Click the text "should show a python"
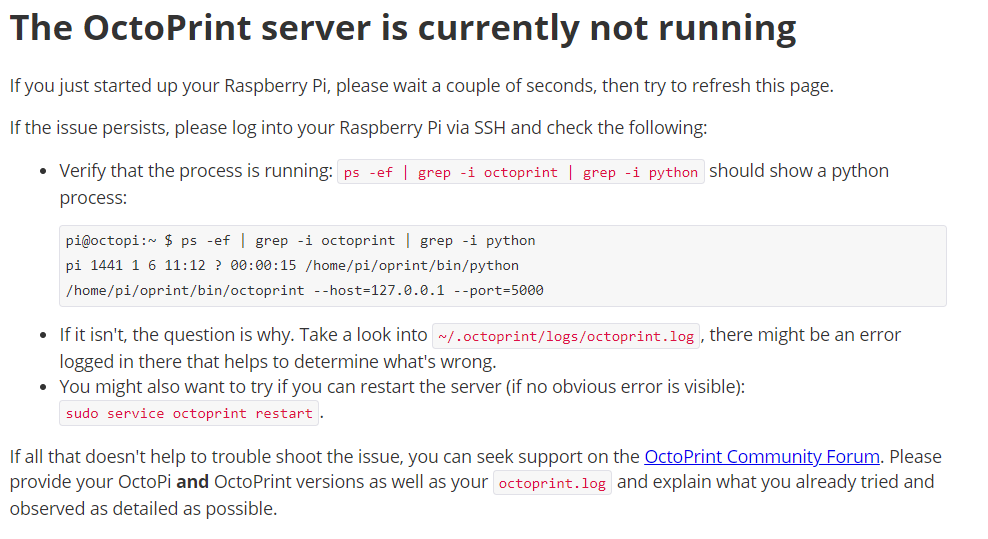The width and height of the screenshot is (988, 539). point(799,171)
